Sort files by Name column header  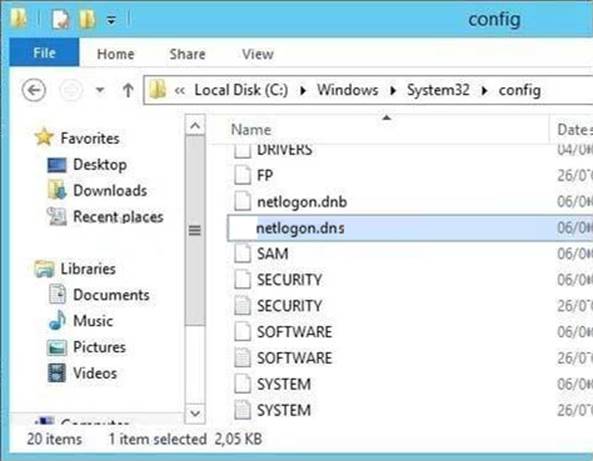tap(251, 130)
